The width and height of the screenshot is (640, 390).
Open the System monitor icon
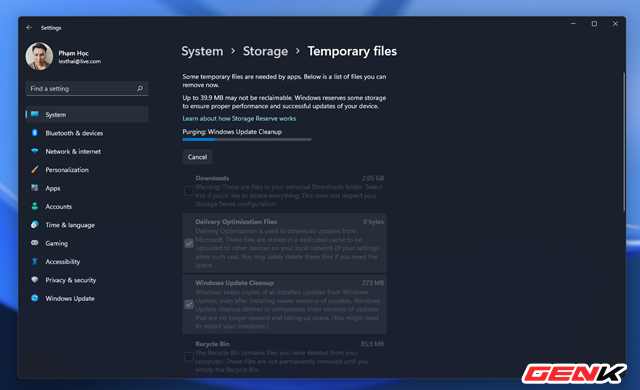(35, 114)
